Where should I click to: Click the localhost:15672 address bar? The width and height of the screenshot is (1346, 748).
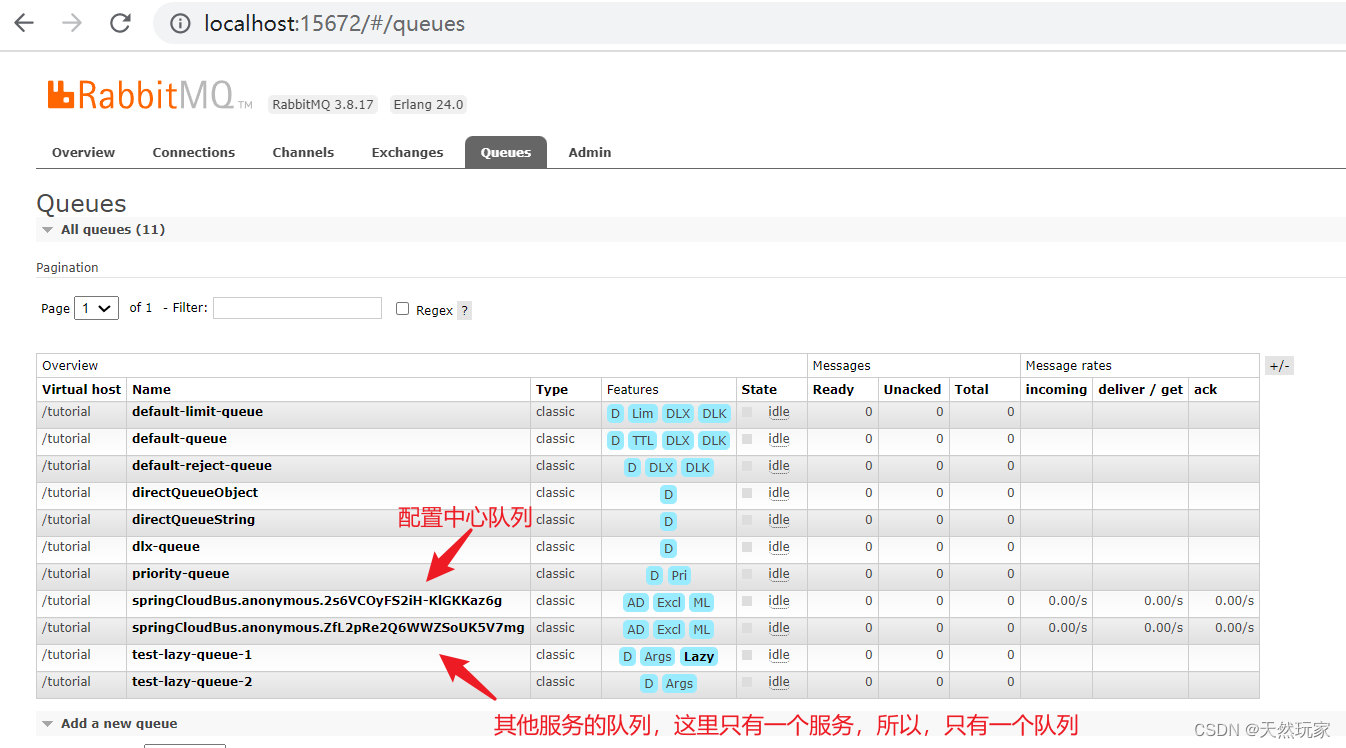tap(750, 23)
